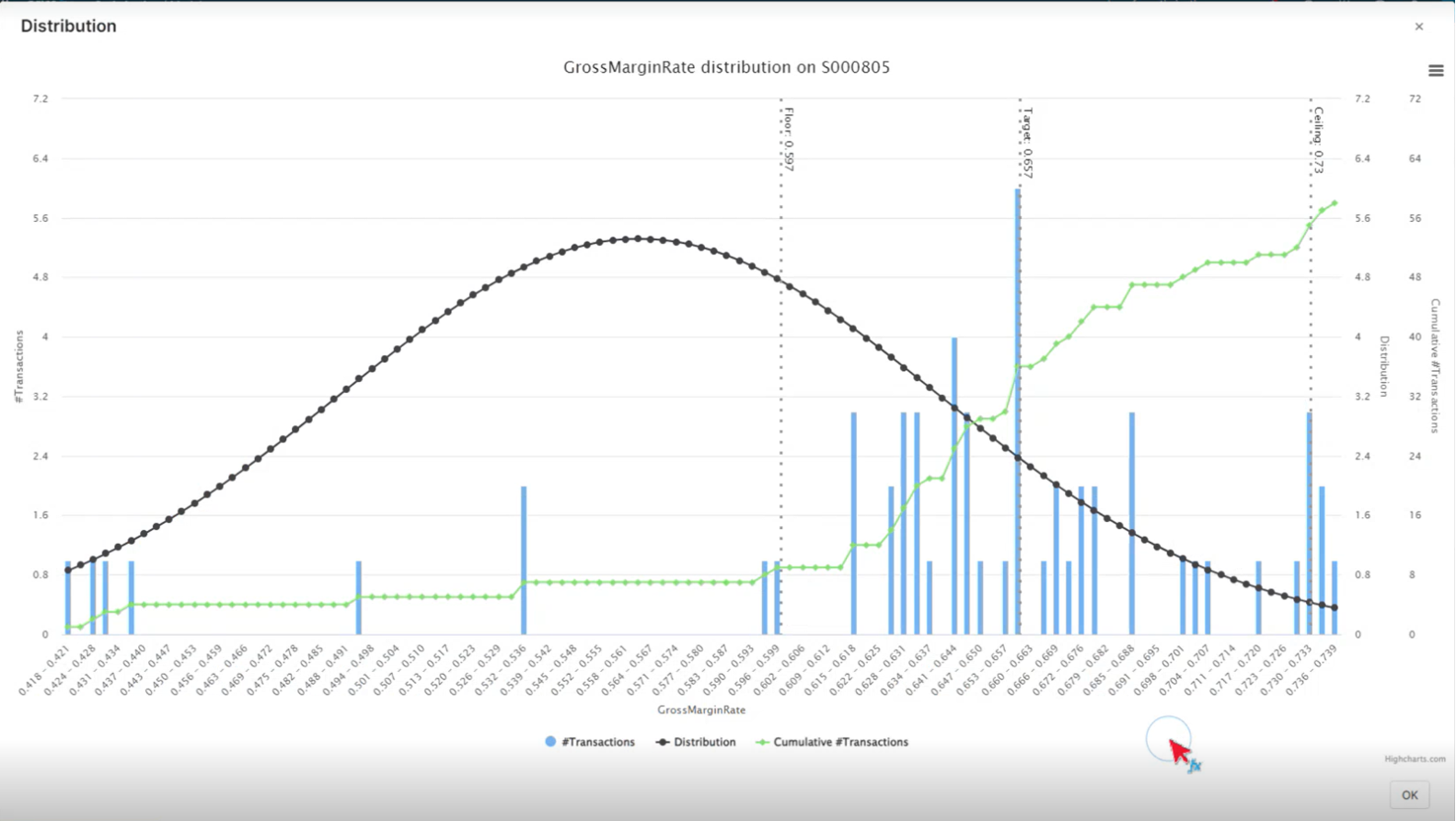Image resolution: width=1456 pixels, height=821 pixels.
Task: Open the chart hamburger context menu
Action: [x=1435, y=71]
